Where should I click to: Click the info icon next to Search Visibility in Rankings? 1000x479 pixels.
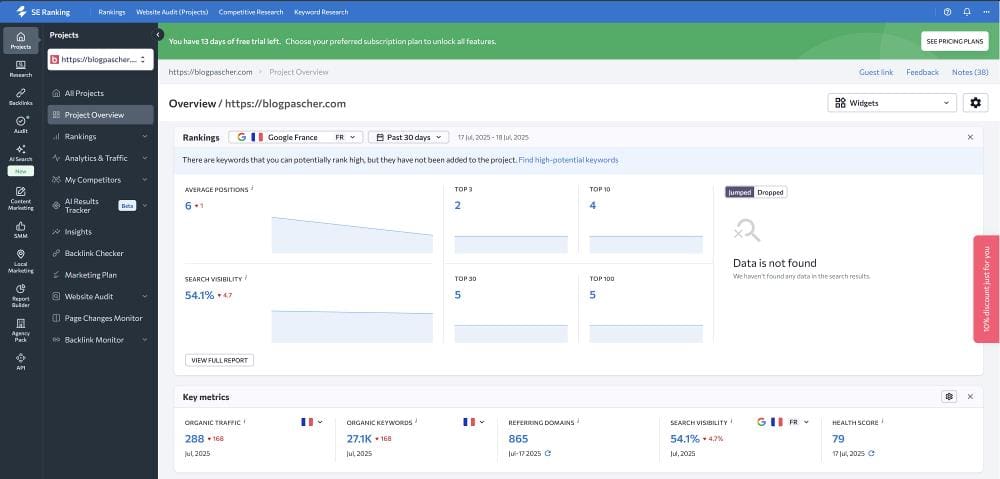(x=246, y=277)
